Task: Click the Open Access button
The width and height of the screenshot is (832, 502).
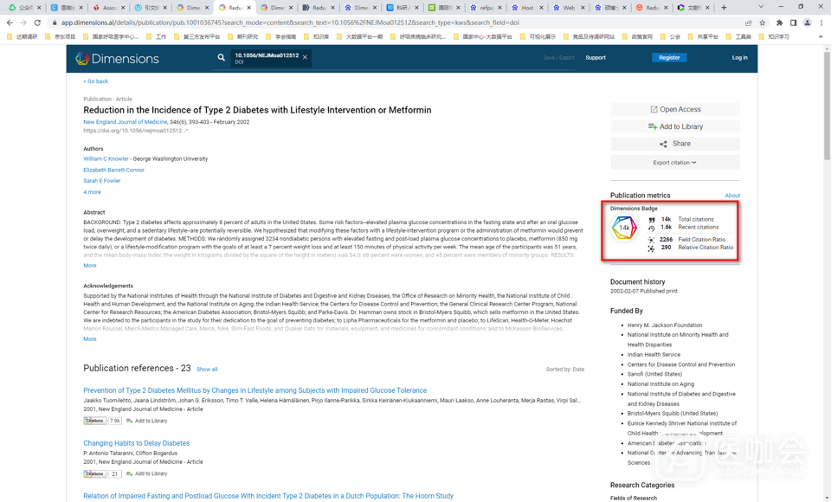Action: [x=675, y=109]
